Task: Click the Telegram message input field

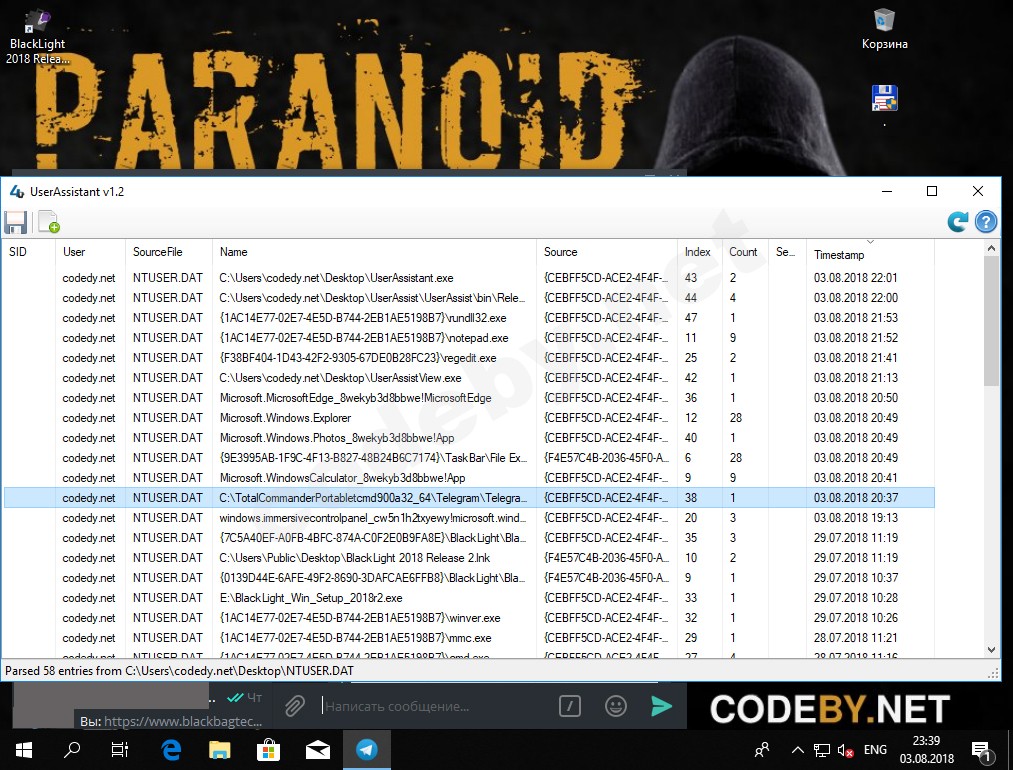Action: [x=430, y=706]
